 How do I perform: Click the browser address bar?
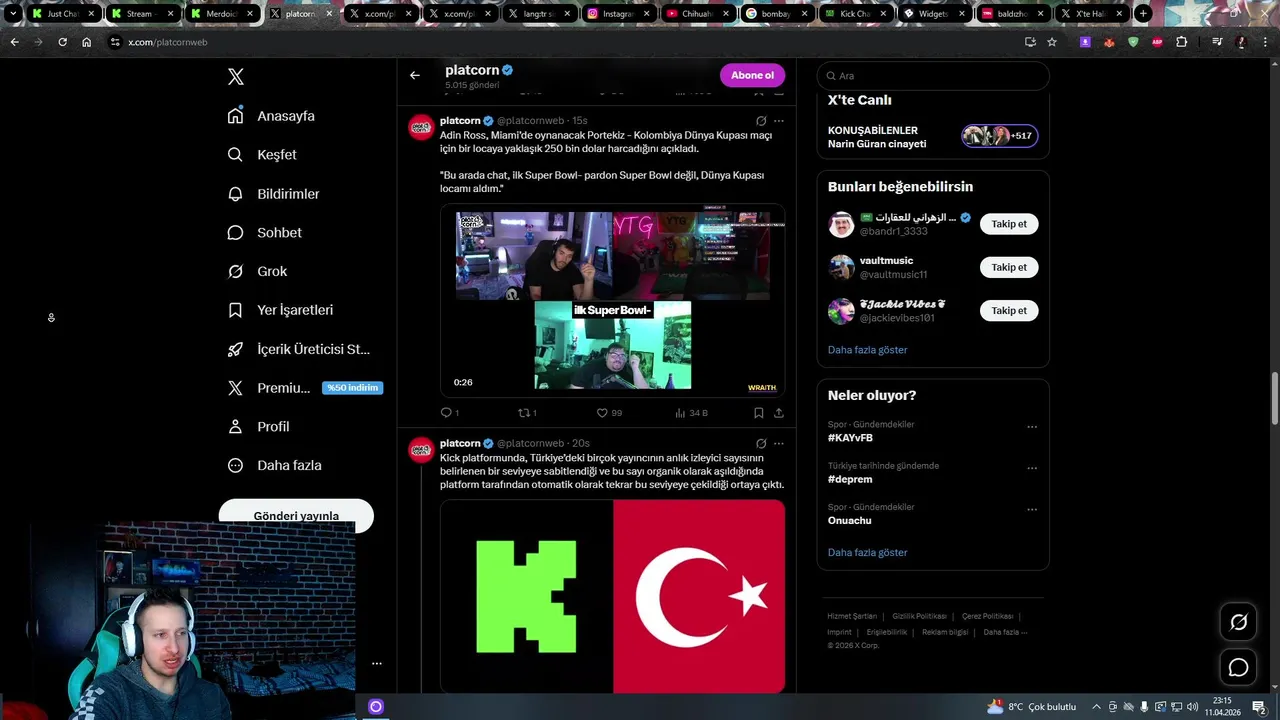(560, 42)
